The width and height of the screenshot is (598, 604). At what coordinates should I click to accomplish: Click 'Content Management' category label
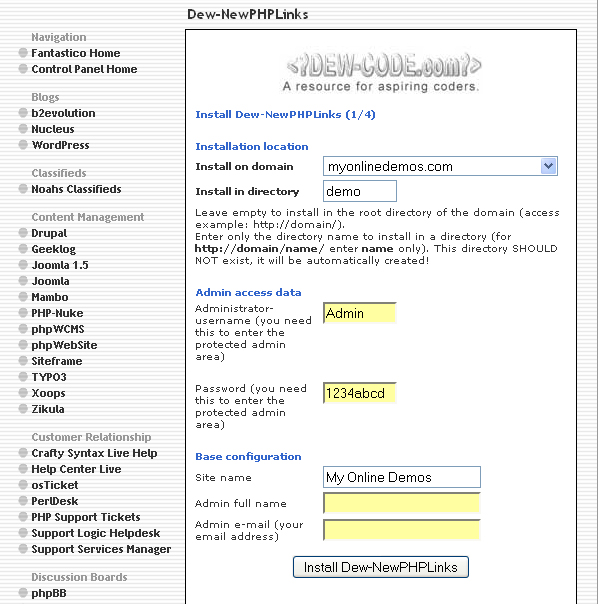click(88, 217)
